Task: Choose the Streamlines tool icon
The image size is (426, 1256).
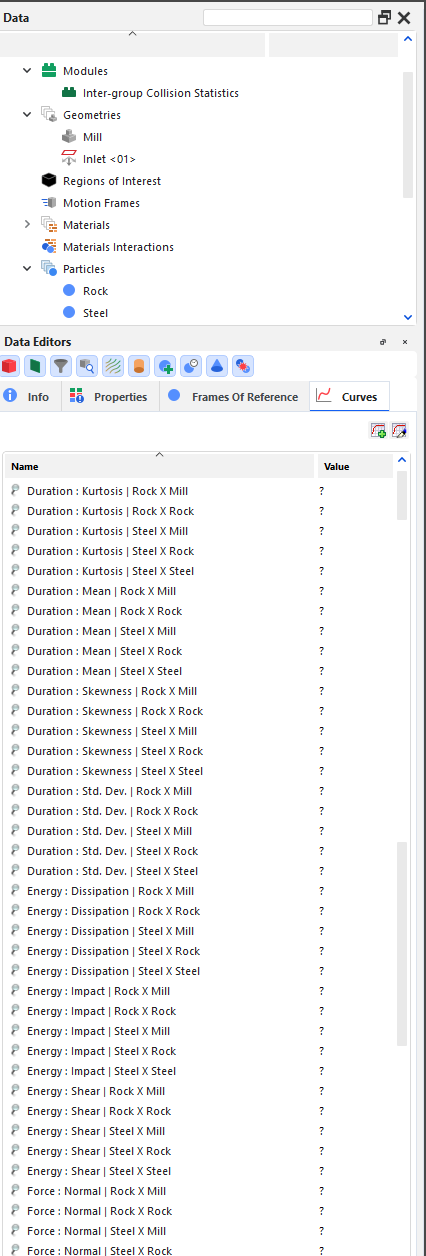Action: point(114,366)
